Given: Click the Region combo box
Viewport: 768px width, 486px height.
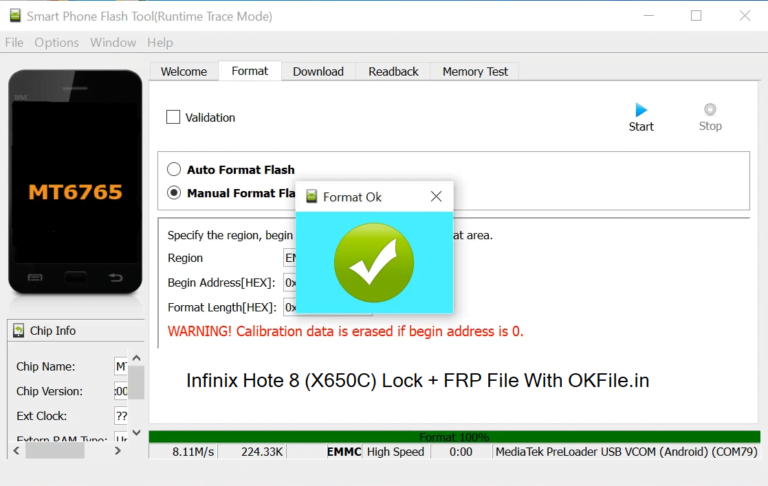Looking at the screenshot, I should click(x=290, y=258).
